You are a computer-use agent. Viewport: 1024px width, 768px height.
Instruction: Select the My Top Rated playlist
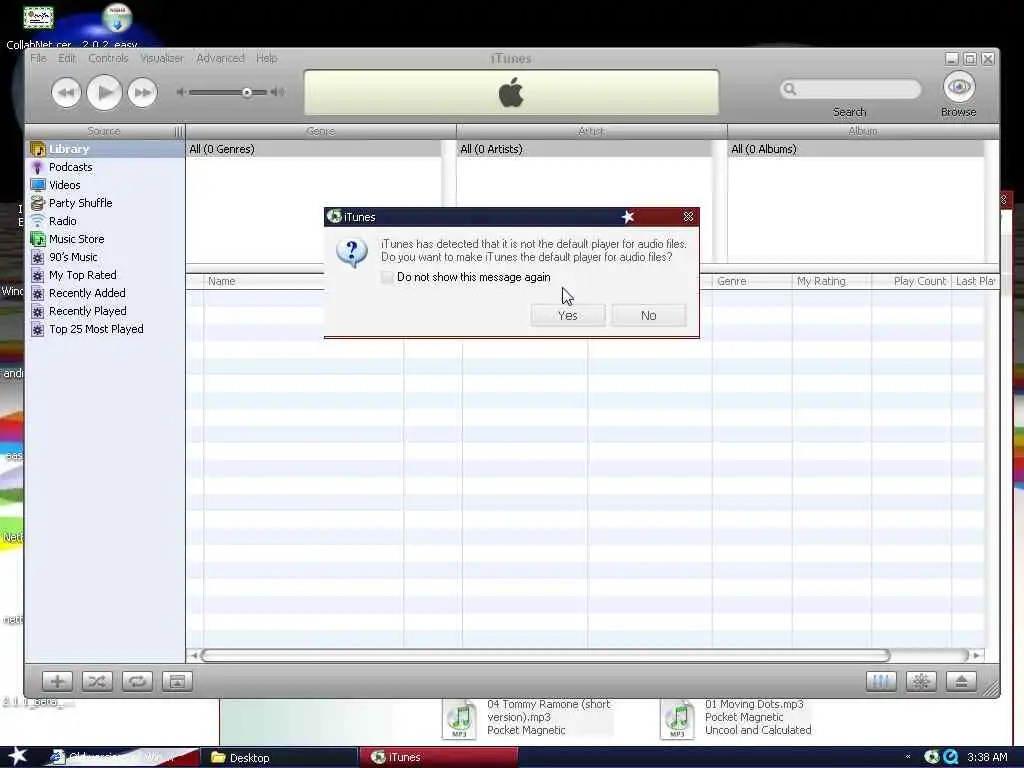coord(105,275)
